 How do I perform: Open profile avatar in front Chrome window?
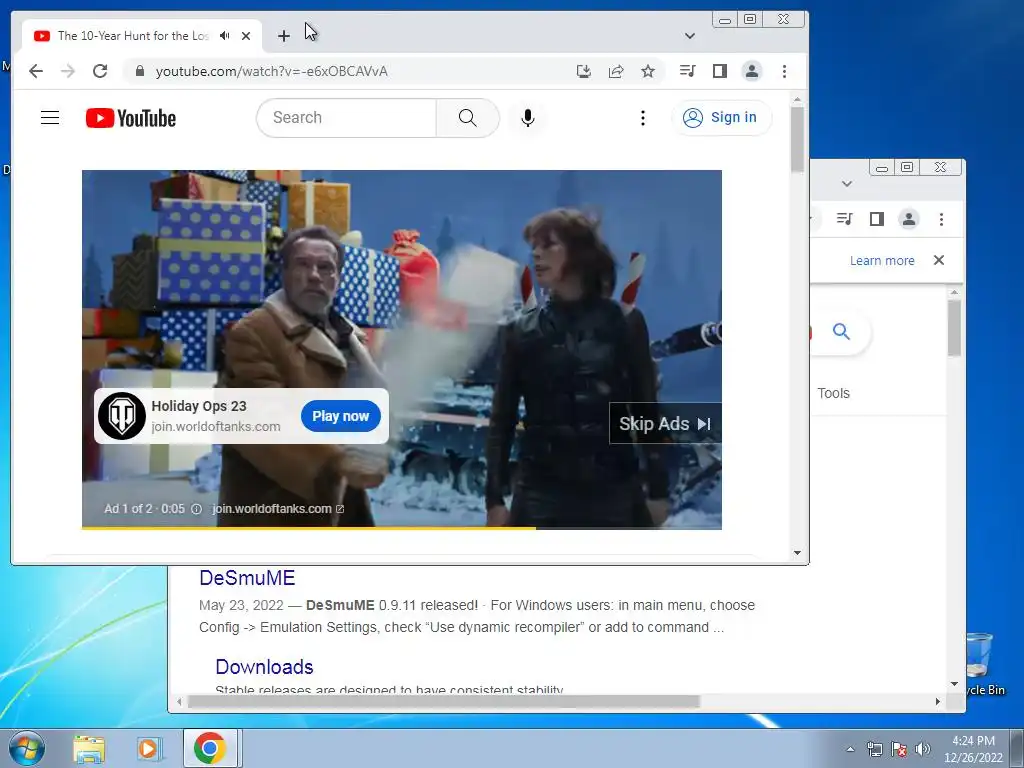[x=752, y=71]
